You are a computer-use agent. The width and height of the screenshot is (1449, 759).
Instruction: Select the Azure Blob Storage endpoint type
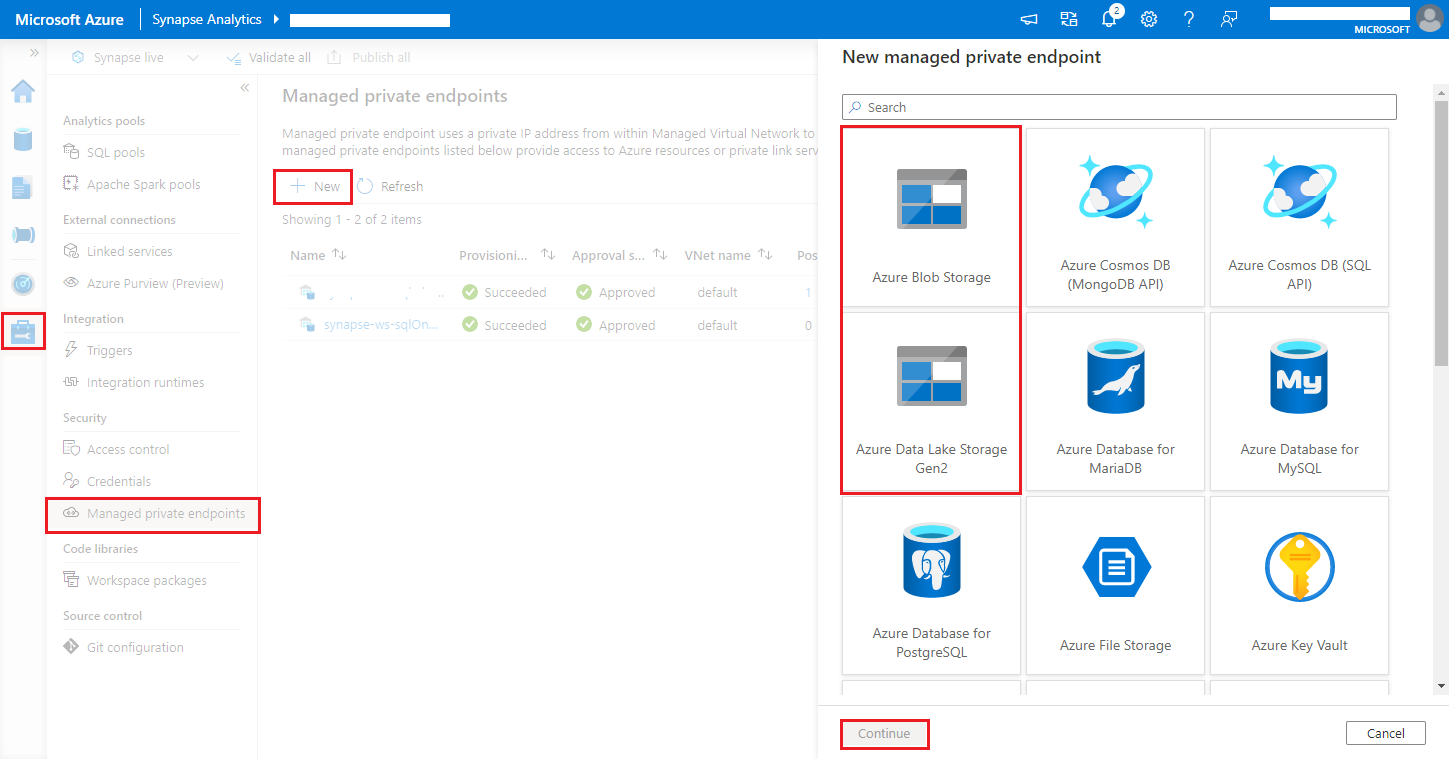(930, 215)
